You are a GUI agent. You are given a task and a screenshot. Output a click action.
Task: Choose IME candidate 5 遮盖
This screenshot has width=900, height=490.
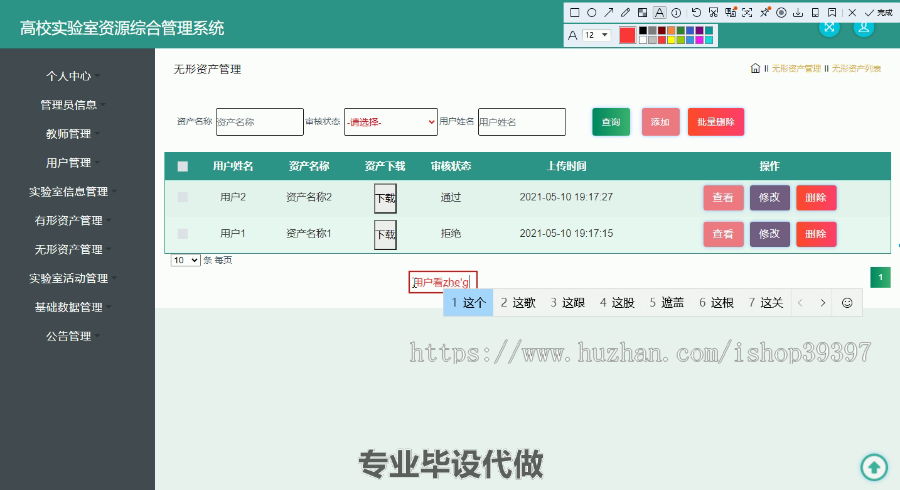point(666,303)
